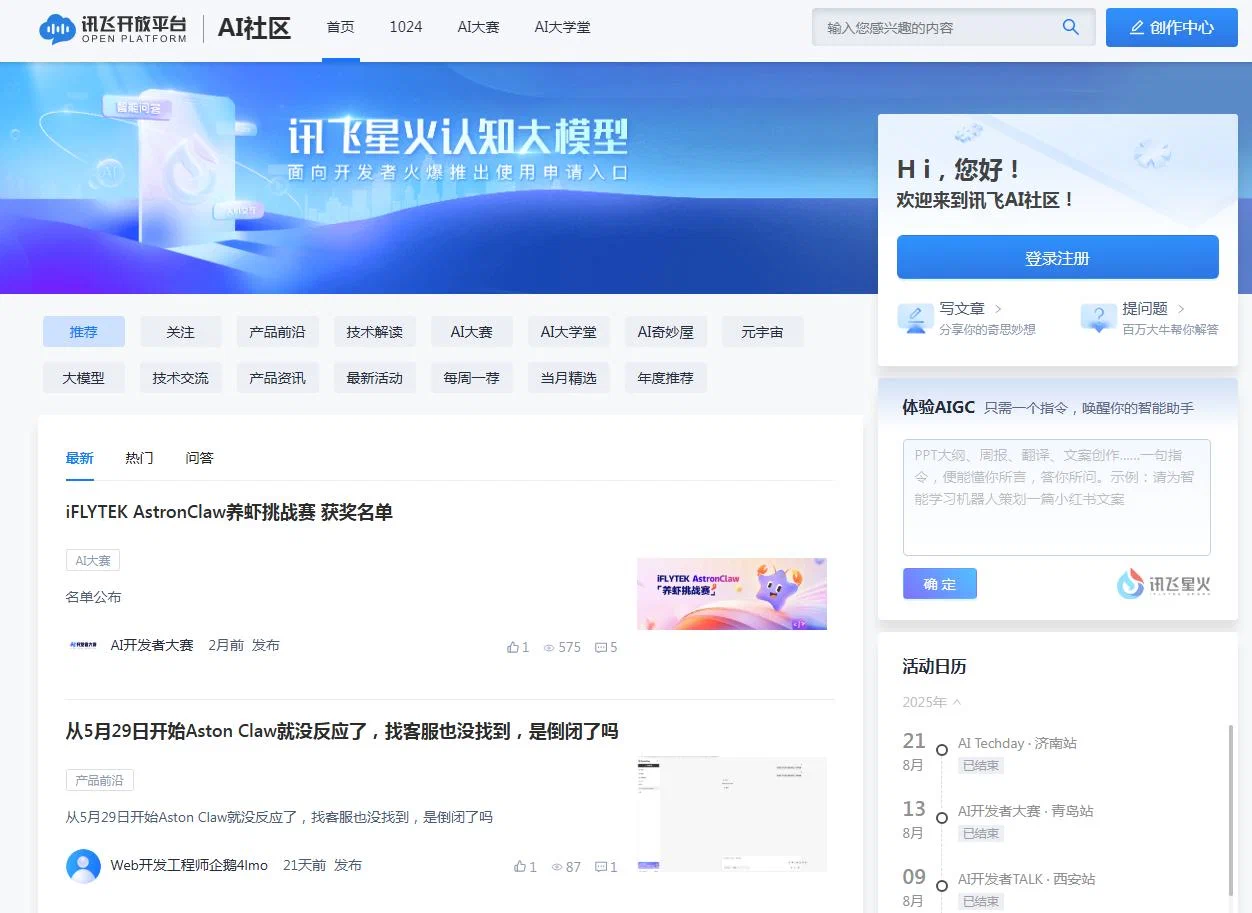Open post title 从5月29日开始Aston Claw就没反应了

(x=342, y=731)
